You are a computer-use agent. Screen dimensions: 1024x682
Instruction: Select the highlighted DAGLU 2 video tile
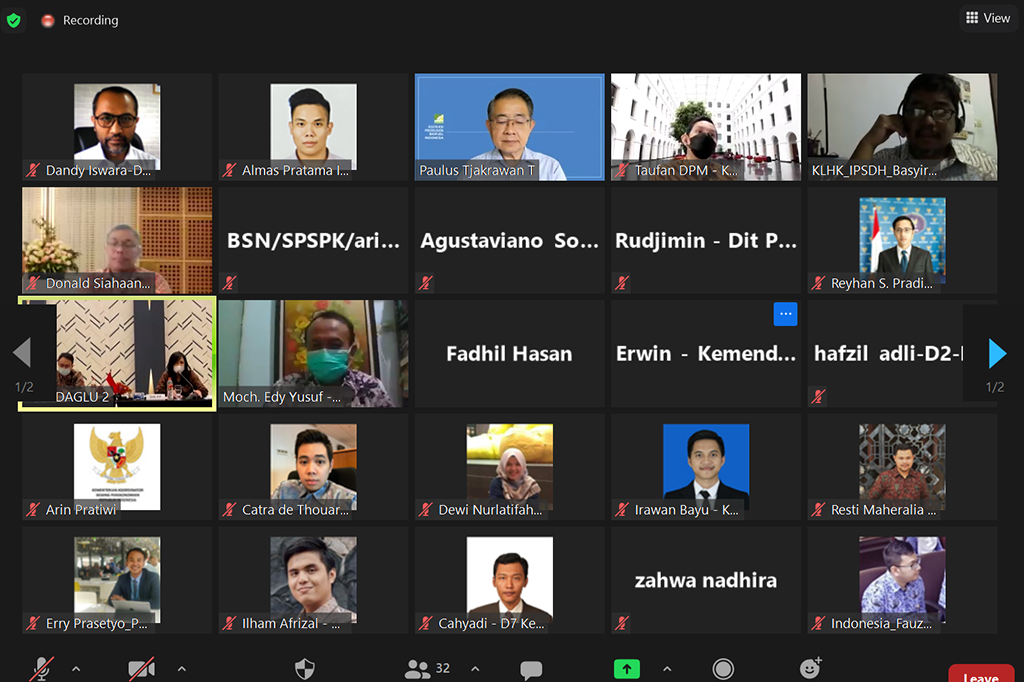click(x=117, y=353)
